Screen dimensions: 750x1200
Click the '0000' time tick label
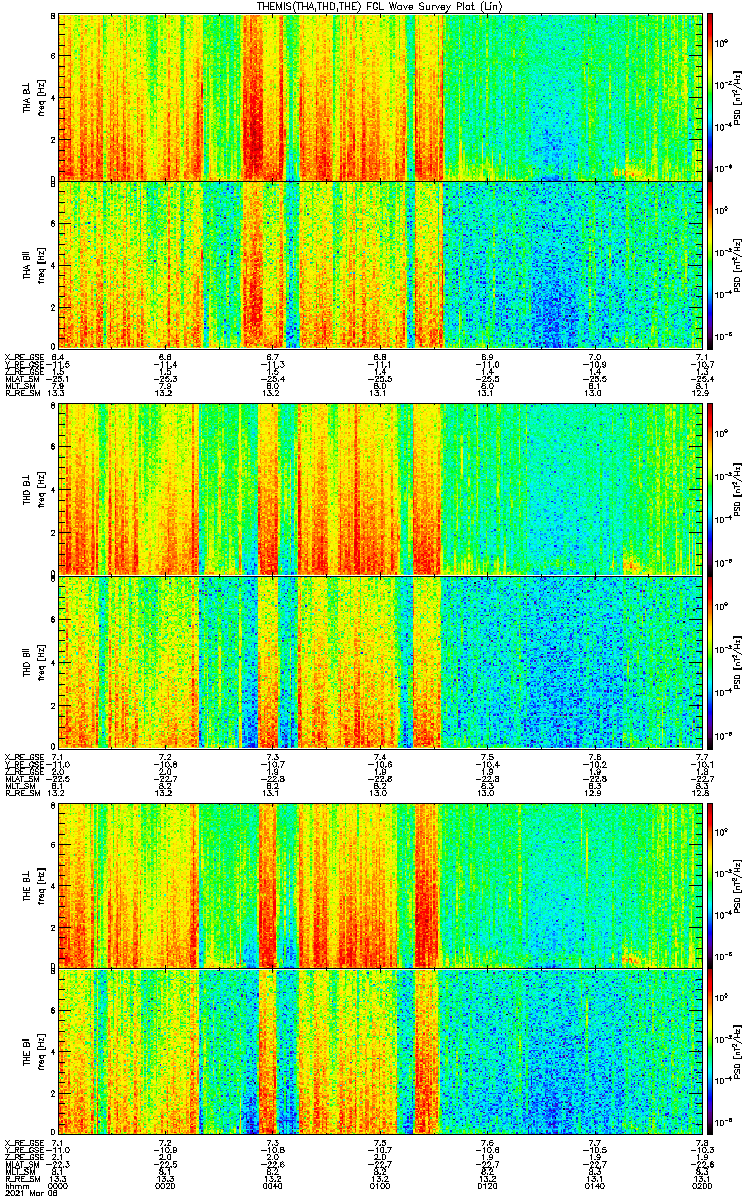tap(59, 1185)
